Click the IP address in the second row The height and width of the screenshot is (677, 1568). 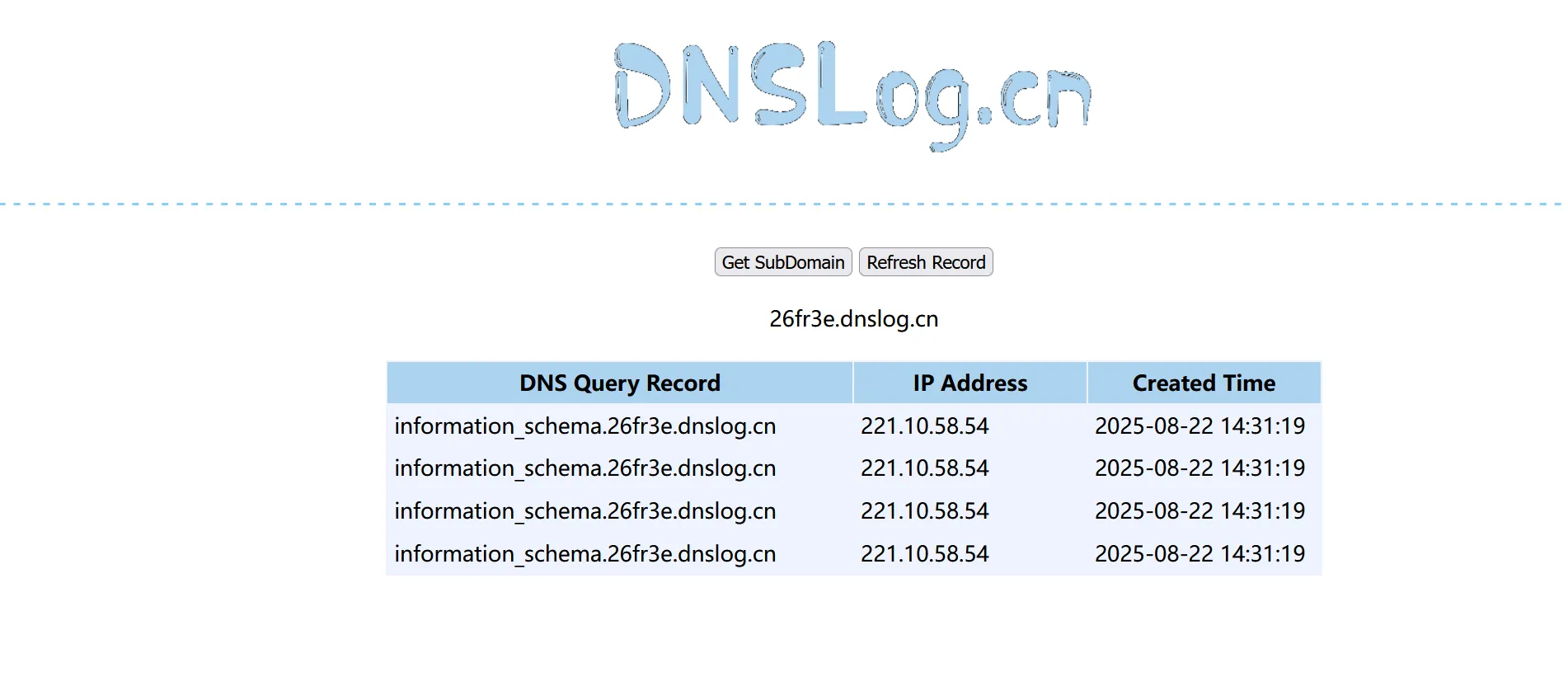[x=924, y=468]
